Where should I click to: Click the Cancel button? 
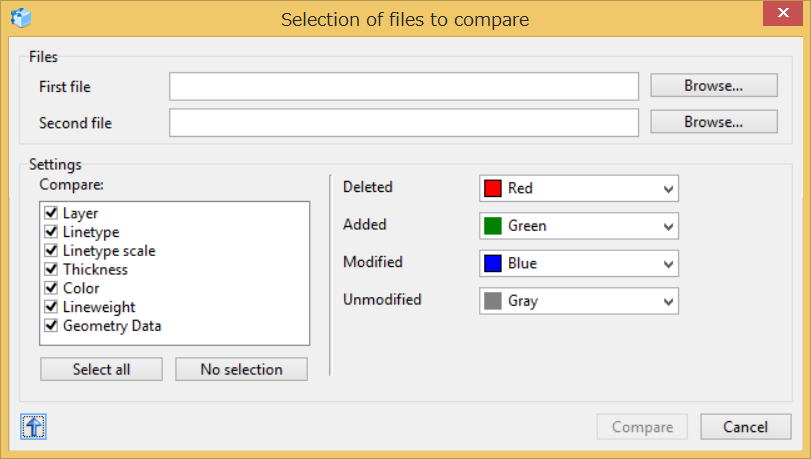pos(745,426)
